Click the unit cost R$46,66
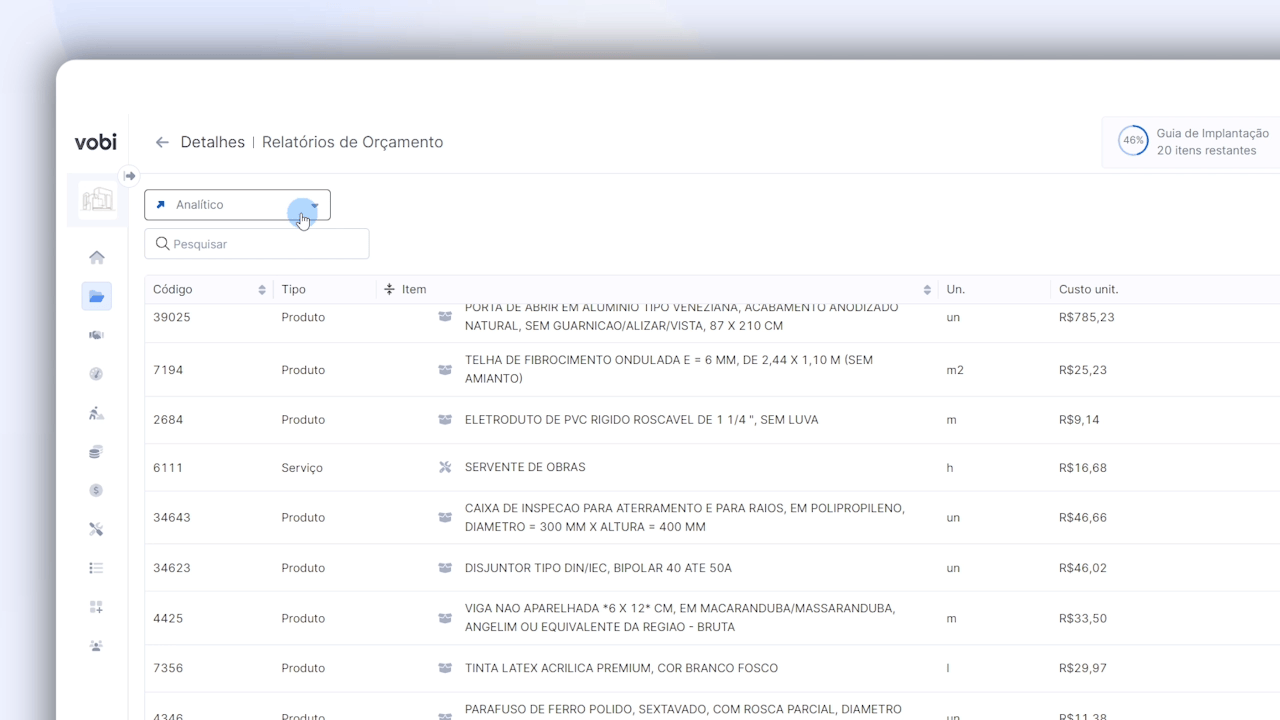 [x=1083, y=518]
